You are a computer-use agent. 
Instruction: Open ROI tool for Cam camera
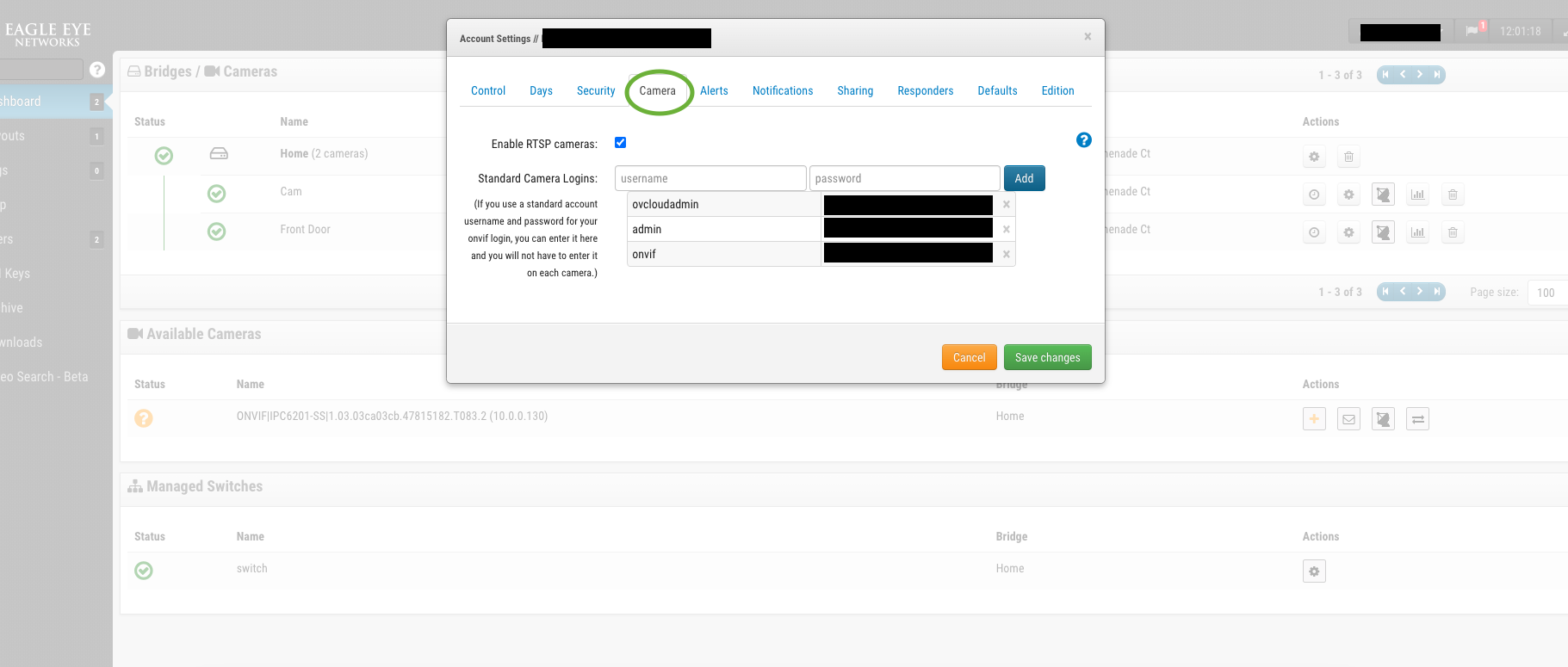(x=1383, y=195)
